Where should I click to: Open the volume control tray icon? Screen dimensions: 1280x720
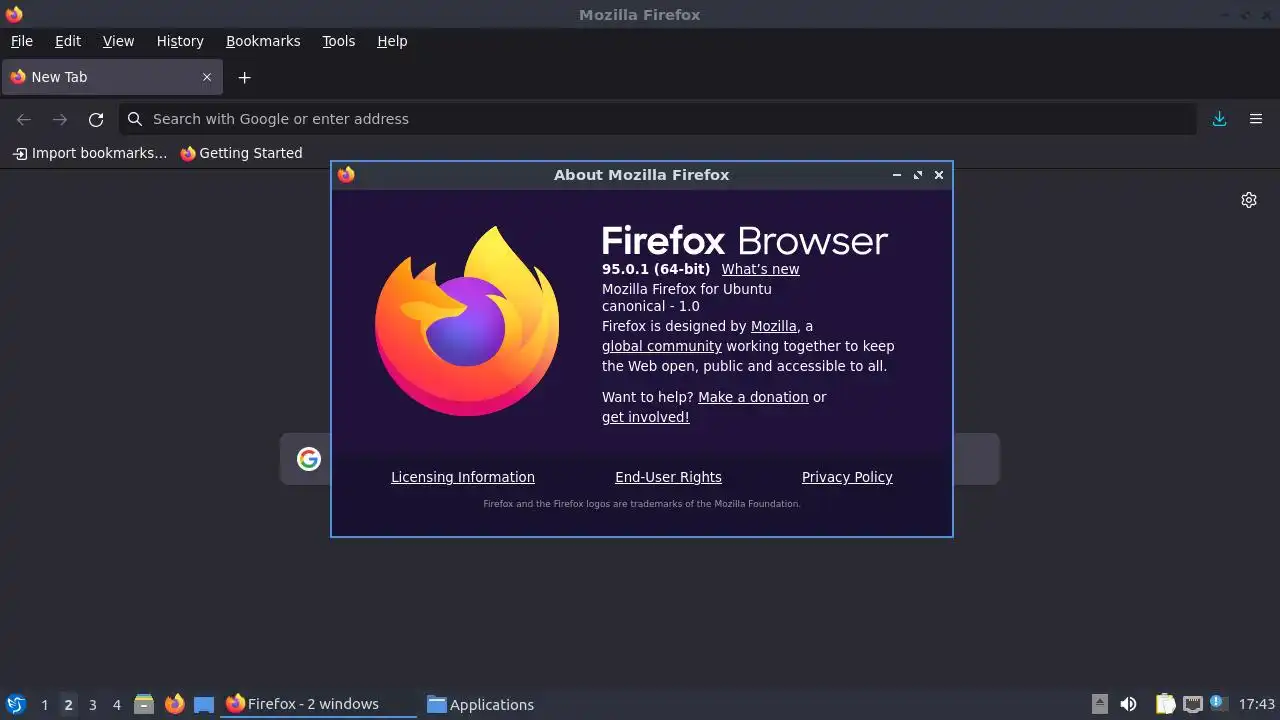(1128, 704)
